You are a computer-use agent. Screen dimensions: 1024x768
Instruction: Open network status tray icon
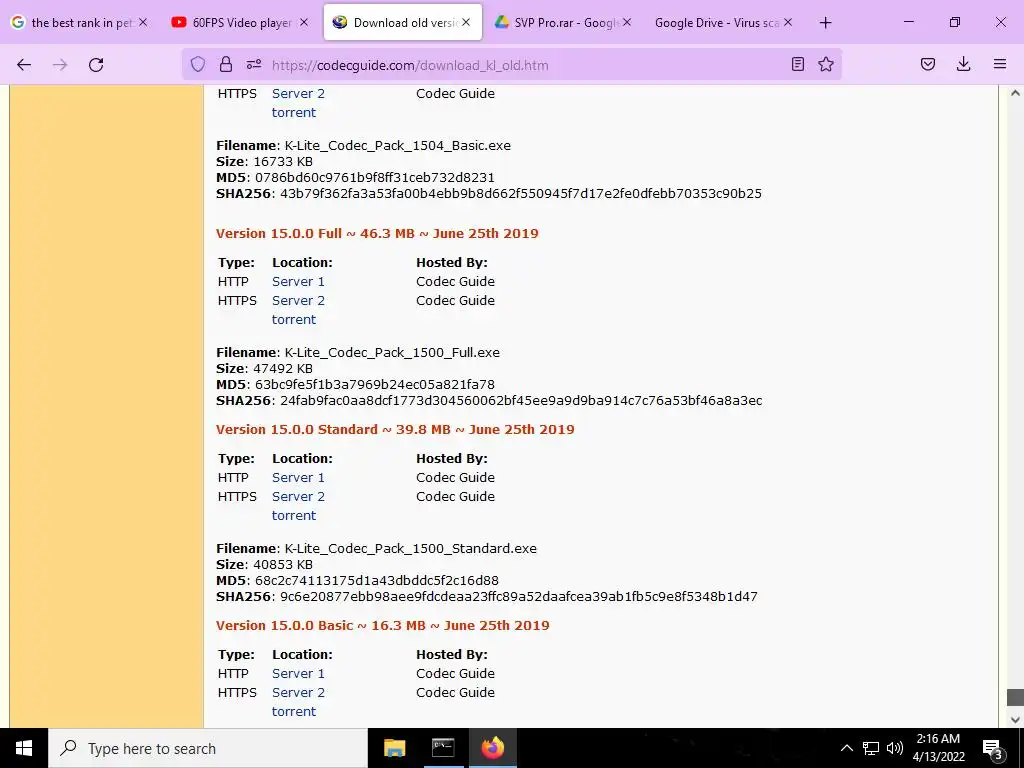tap(871, 748)
